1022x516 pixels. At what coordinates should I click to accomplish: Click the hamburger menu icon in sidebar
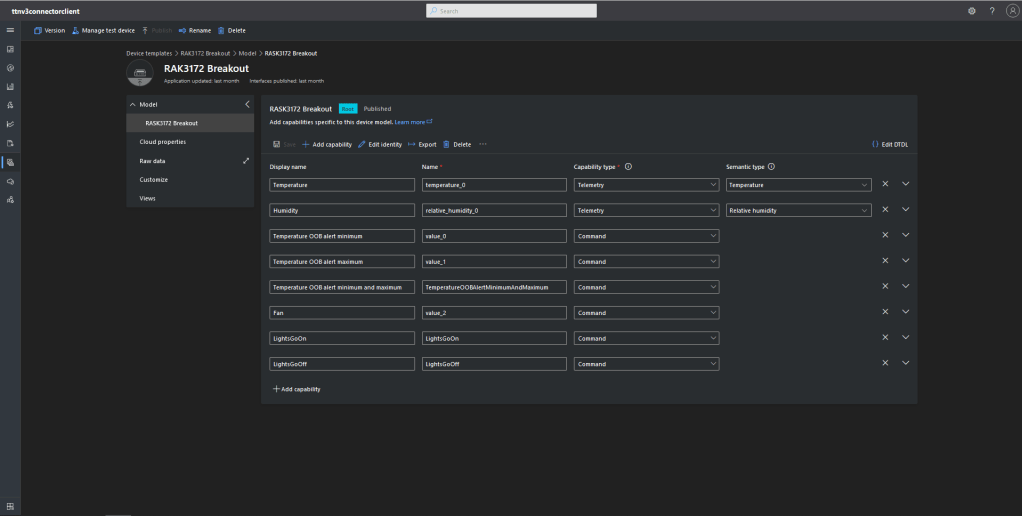tap(10, 30)
